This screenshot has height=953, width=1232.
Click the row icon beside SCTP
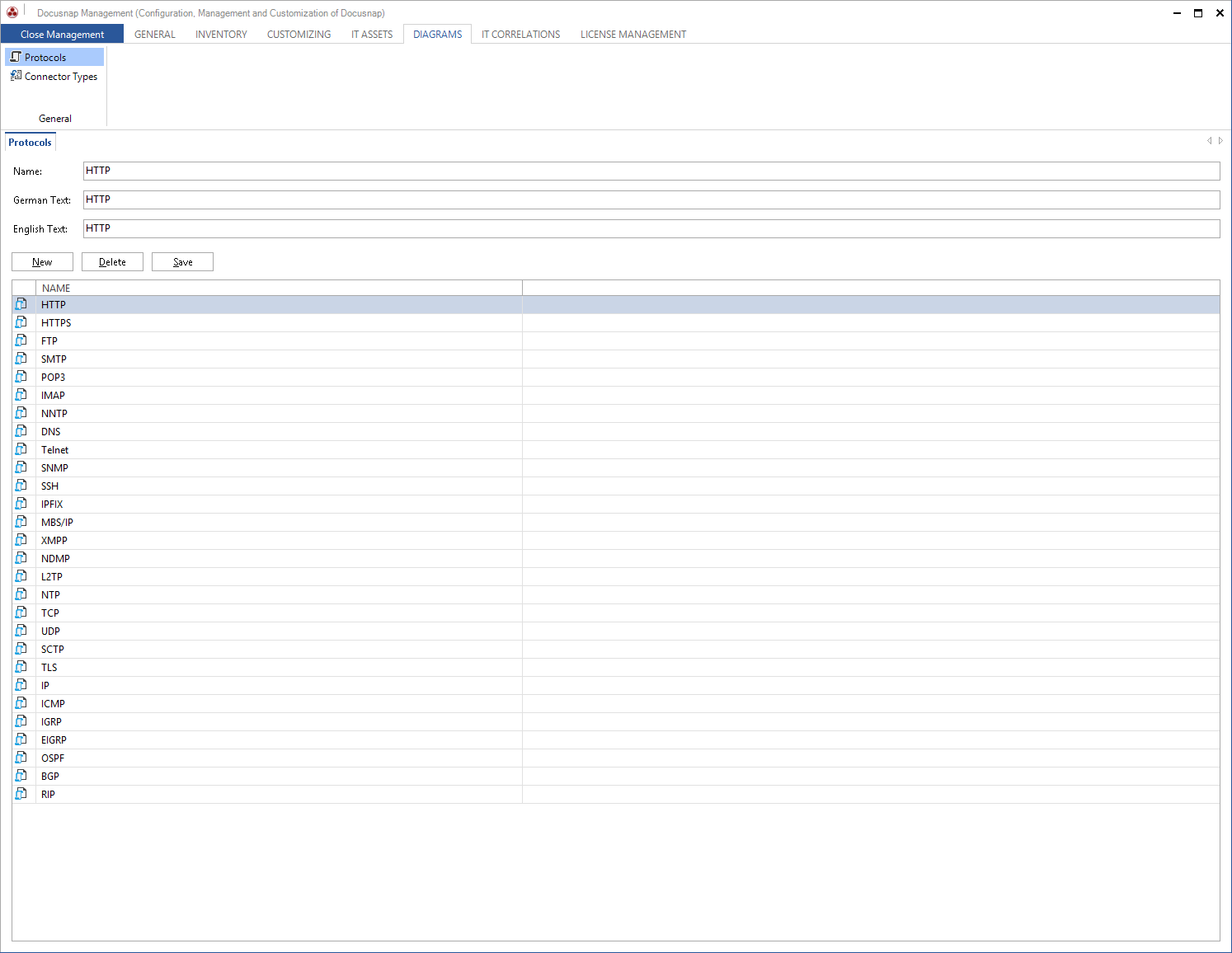21,649
